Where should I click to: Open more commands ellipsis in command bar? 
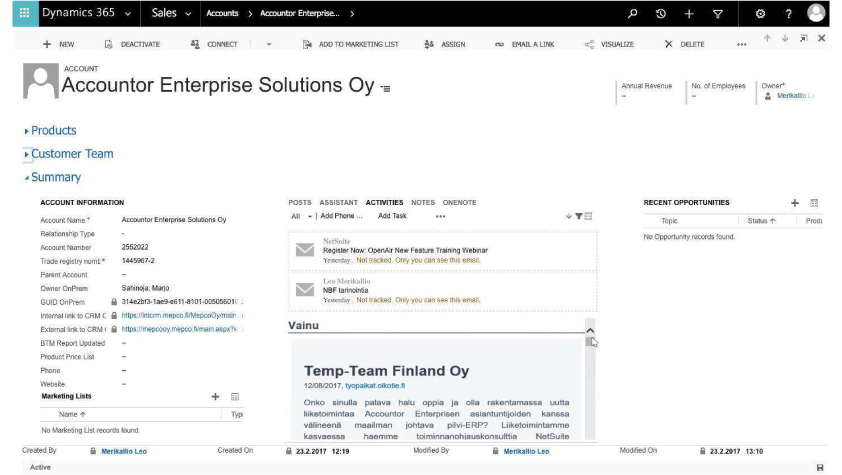pos(742,45)
